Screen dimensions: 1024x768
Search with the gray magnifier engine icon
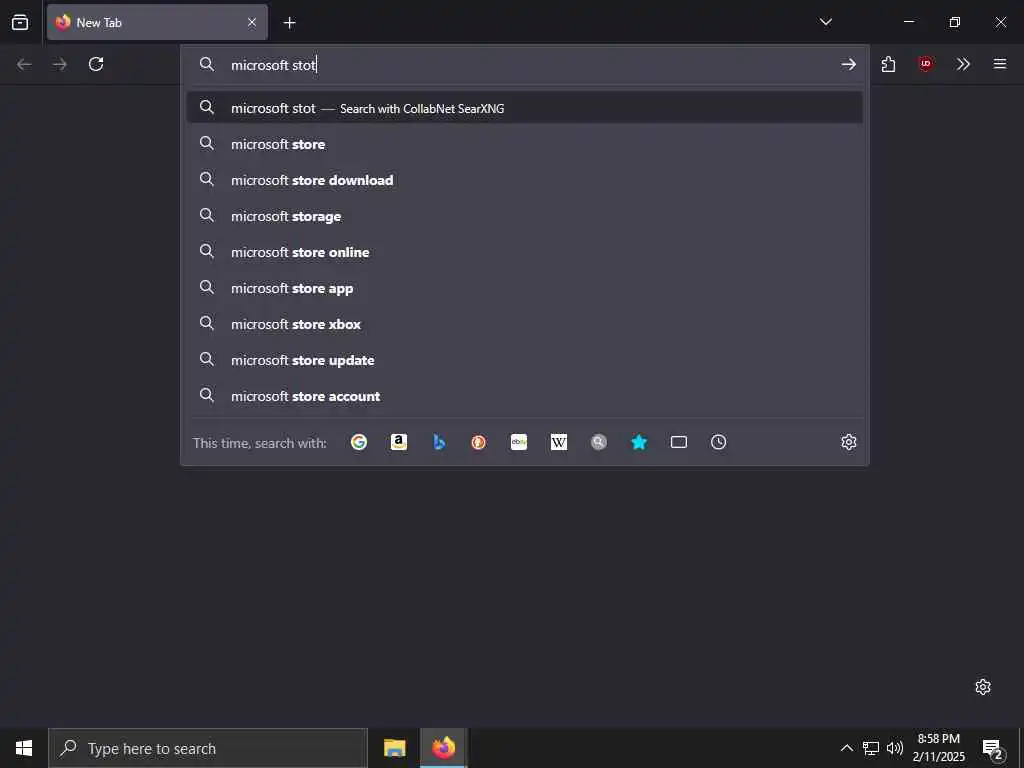click(x=599, y=442)
